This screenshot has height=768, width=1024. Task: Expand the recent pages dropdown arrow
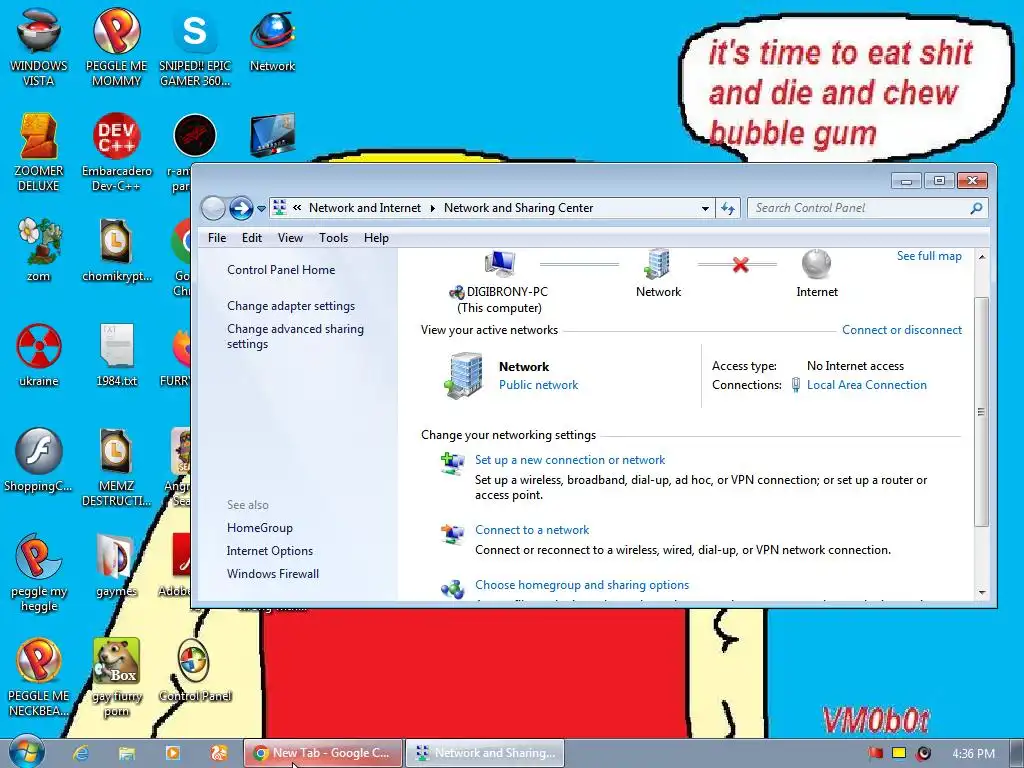[x=261, y=209]
